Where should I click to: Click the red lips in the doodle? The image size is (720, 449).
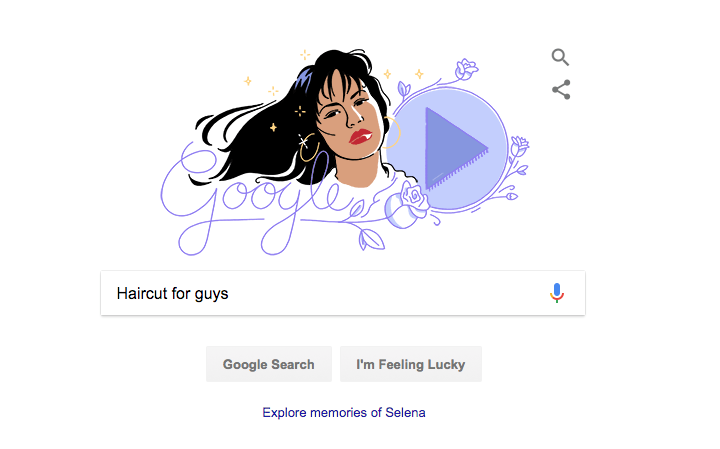pos(360,137)
